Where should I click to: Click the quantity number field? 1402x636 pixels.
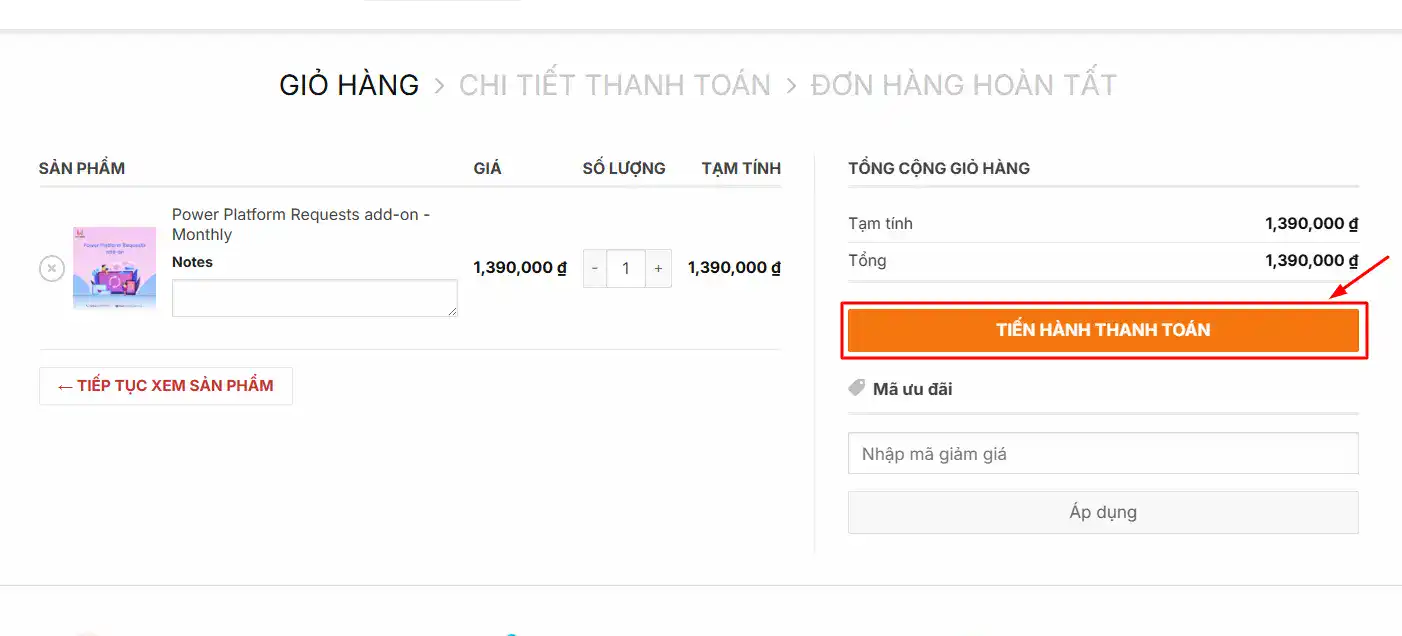pyautogui.click(x=626, y=268)
